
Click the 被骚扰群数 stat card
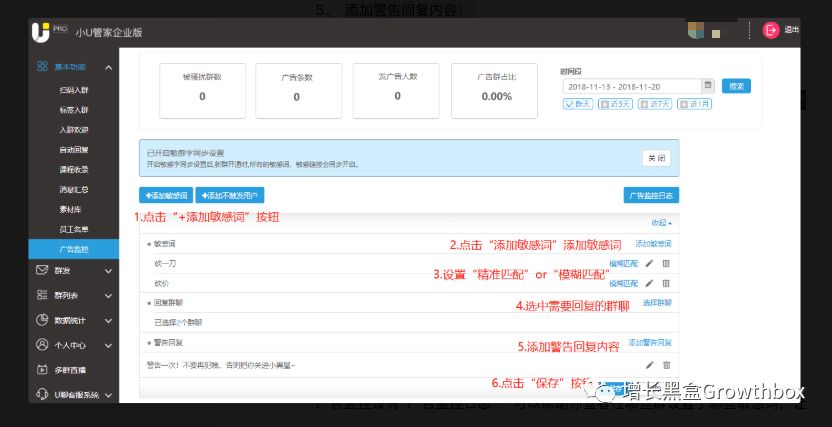(x=202, y=91)
